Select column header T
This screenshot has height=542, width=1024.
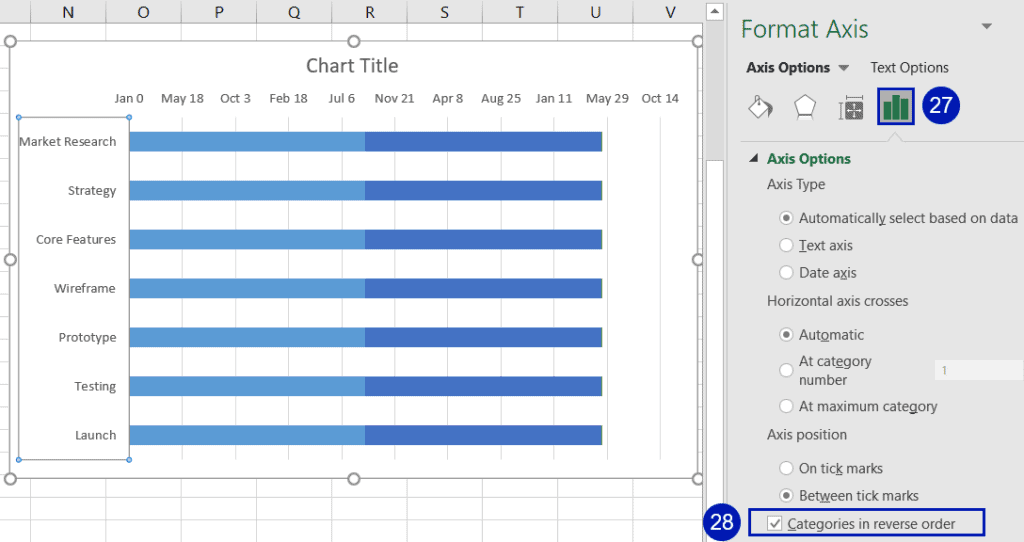click(x=520, y=12)
